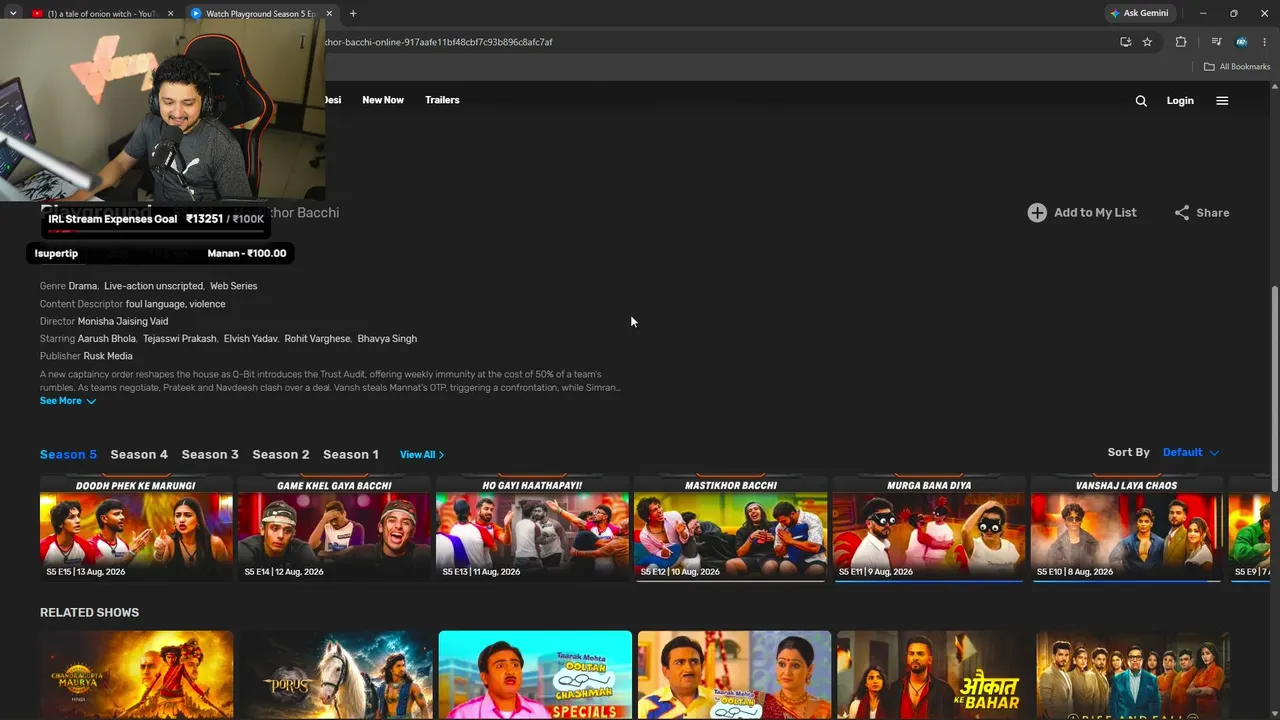Click the Live-action unscripted genre link
1280x720 pixels.
(154, 287)
